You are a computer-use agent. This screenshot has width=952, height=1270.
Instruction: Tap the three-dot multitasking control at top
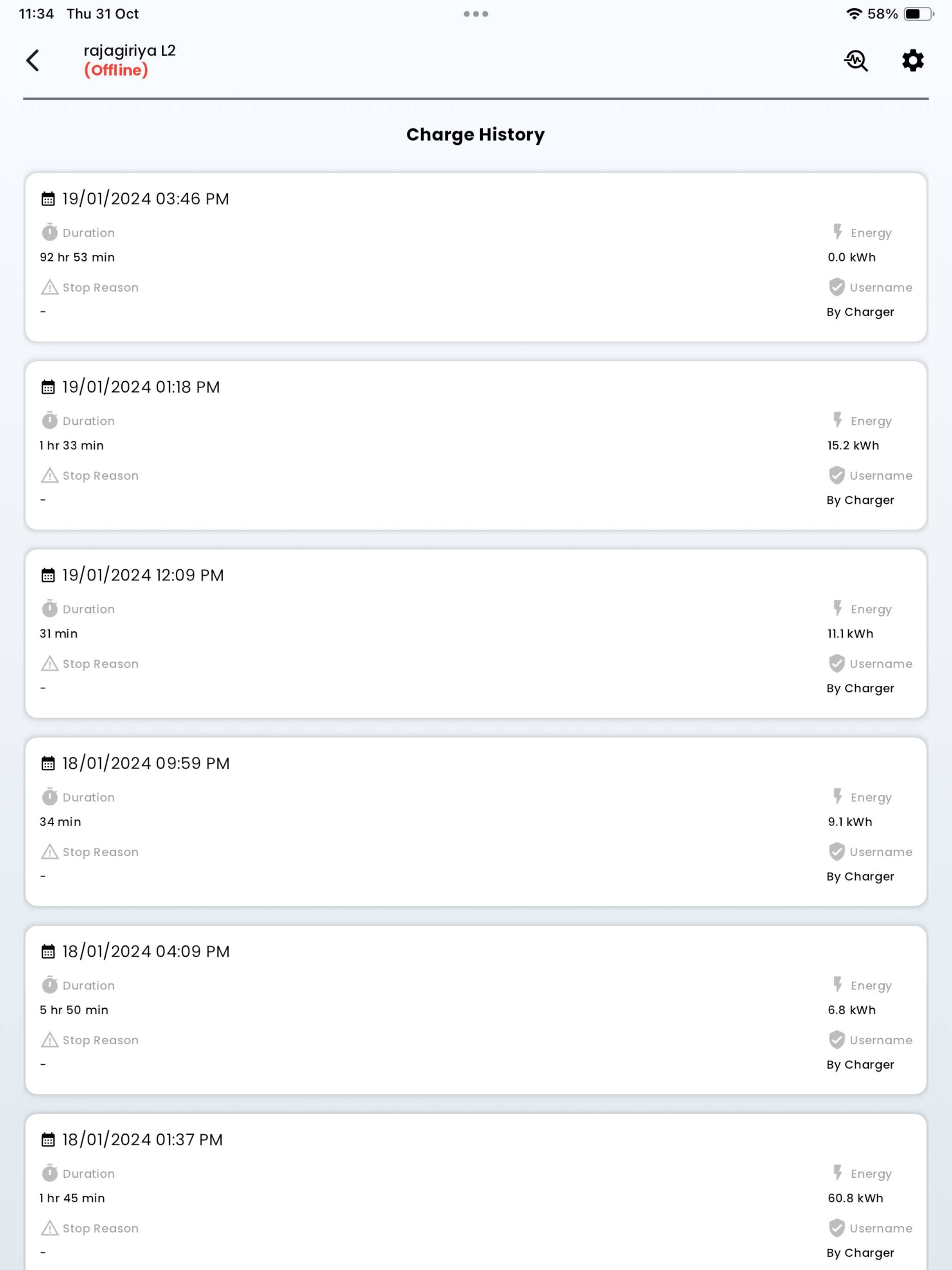tap(476, 14)
